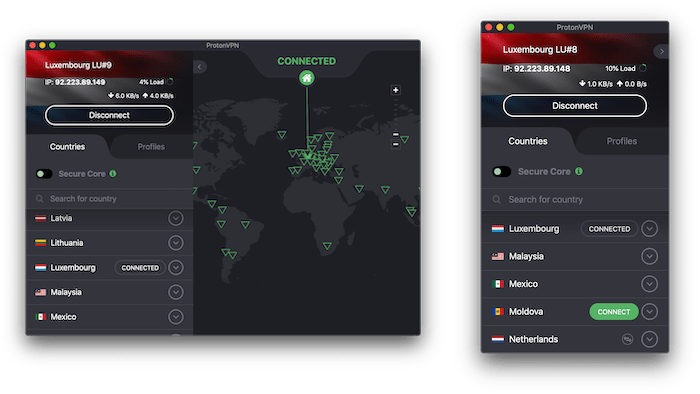The width and height of the screenshot is (700, 394).
Task: Click the Netherlands flag icon
Action: tap(498, 340)
